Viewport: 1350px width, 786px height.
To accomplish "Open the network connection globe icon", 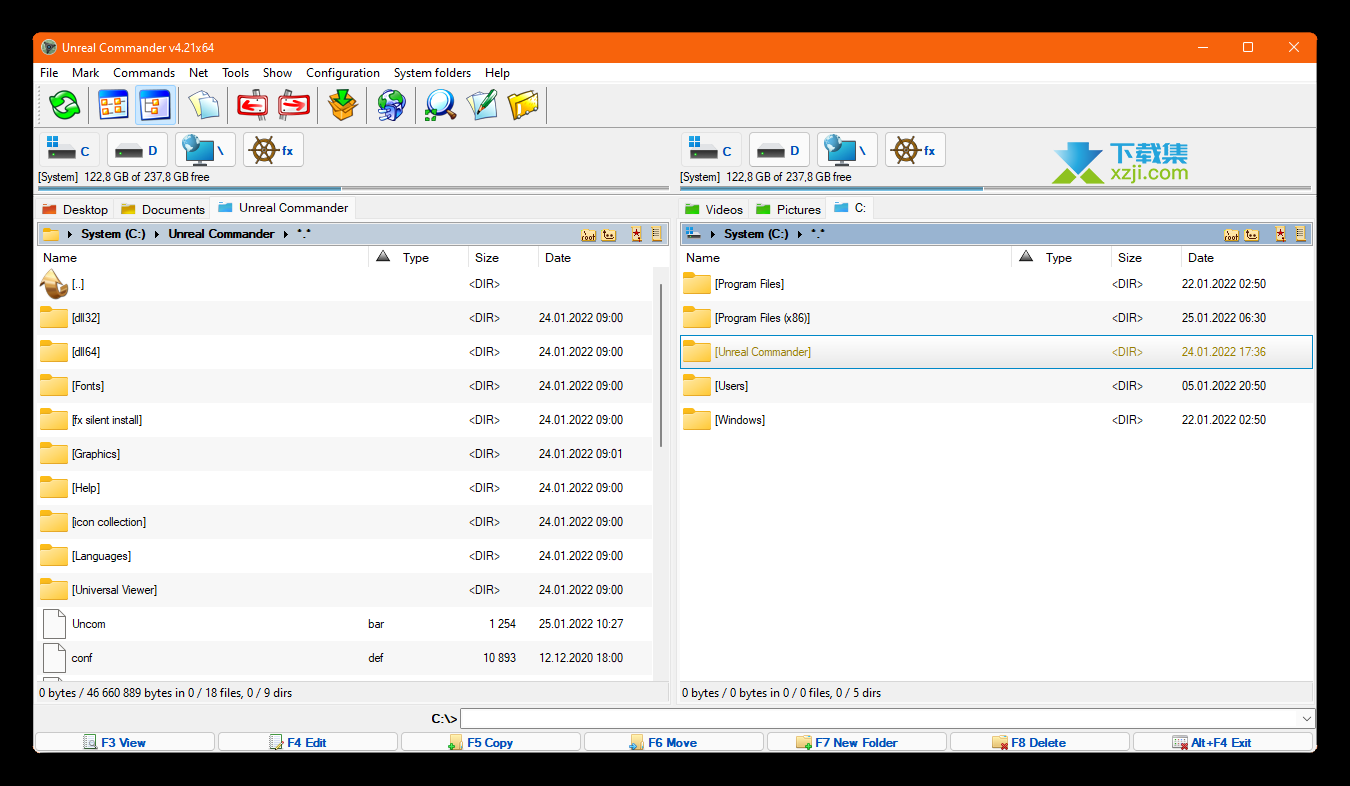I will (x=391, y=104).
